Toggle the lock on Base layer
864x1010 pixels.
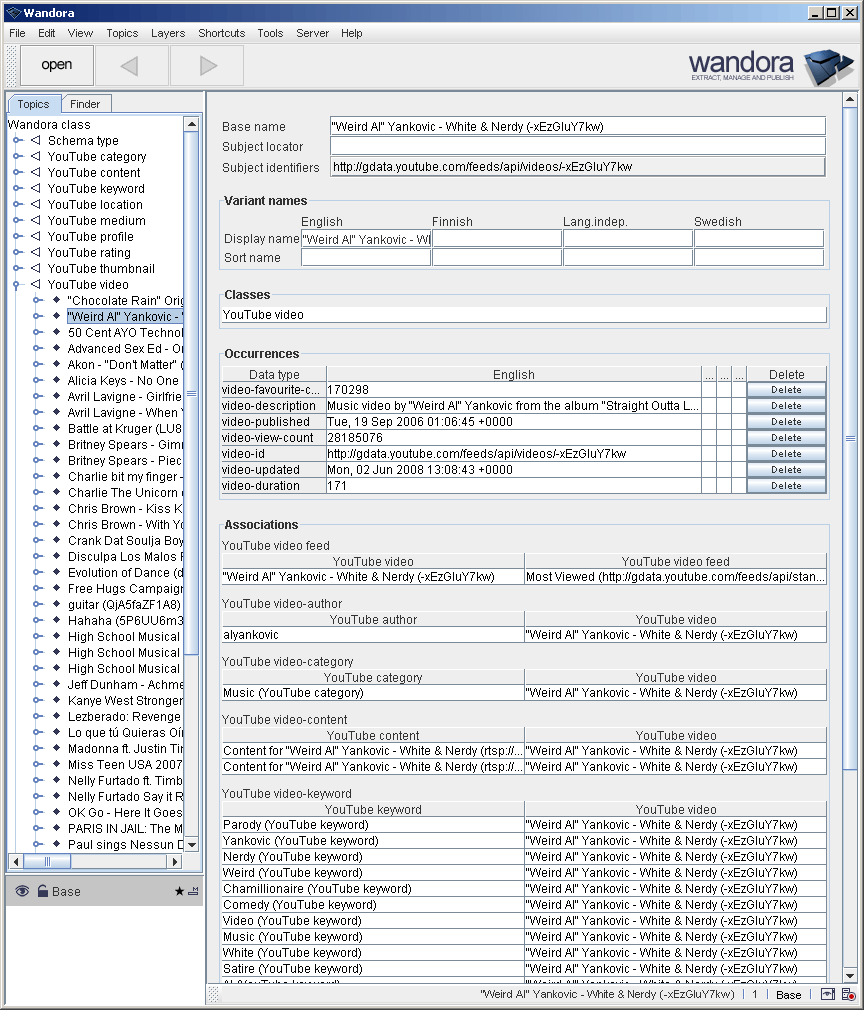[43, 891]
